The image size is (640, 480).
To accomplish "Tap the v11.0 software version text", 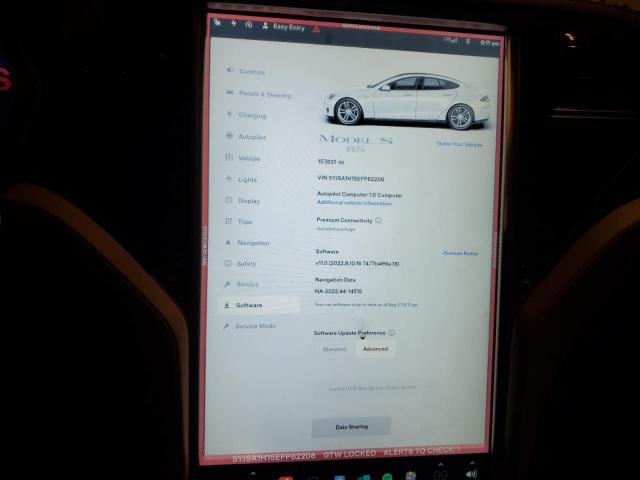I will (357, 264).
